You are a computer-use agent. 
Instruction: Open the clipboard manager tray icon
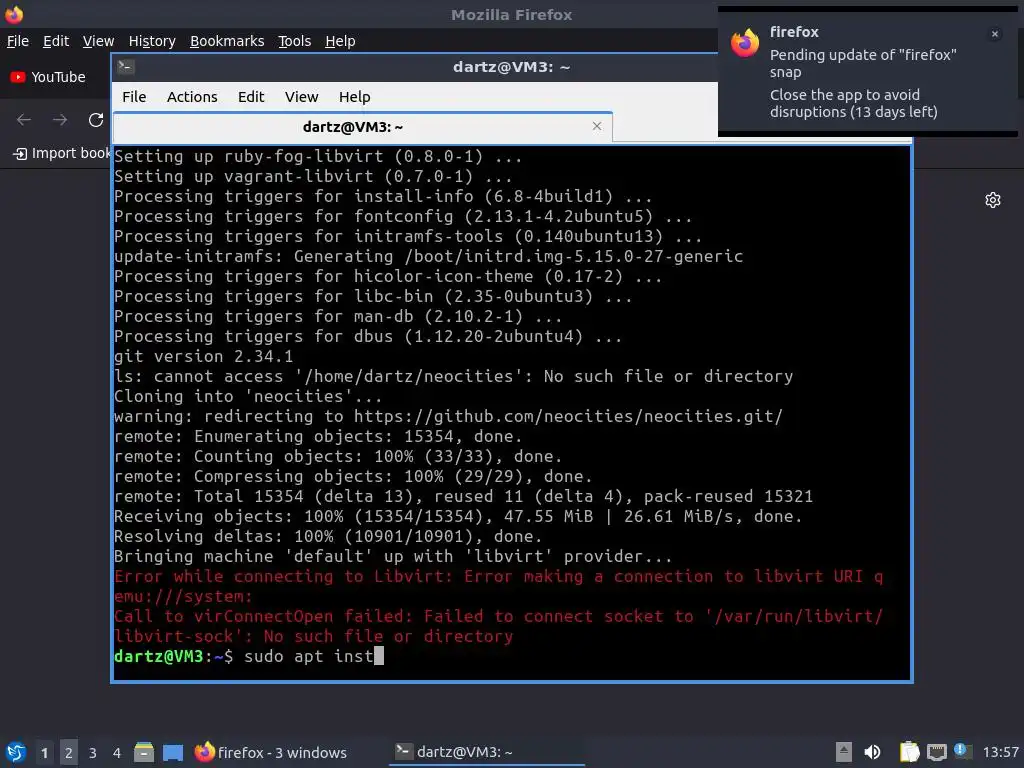point(908,752)
